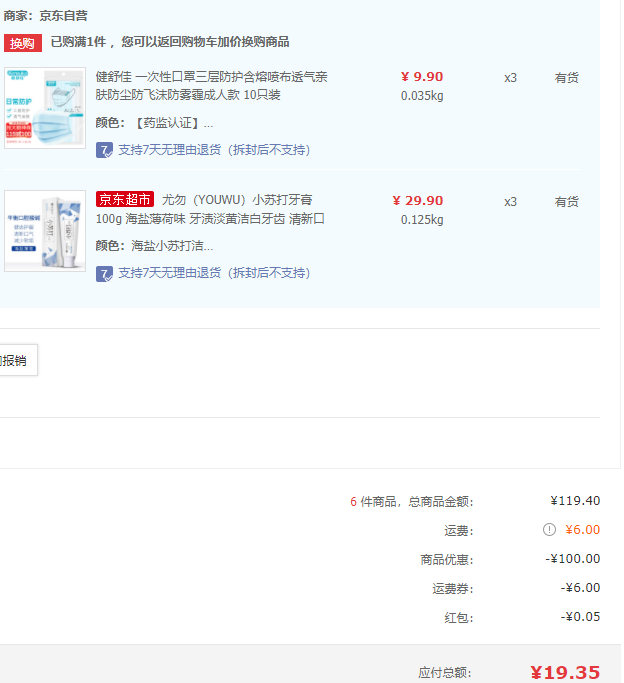The image size is (624, 683).
Task: Click the toothpaste weight 0.125kg text
Action: 422,220
